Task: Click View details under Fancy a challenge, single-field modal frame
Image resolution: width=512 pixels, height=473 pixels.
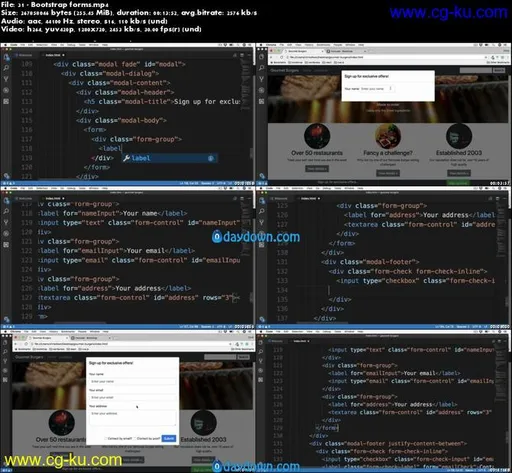Action: pyautogui.click(x=388, y=173)
